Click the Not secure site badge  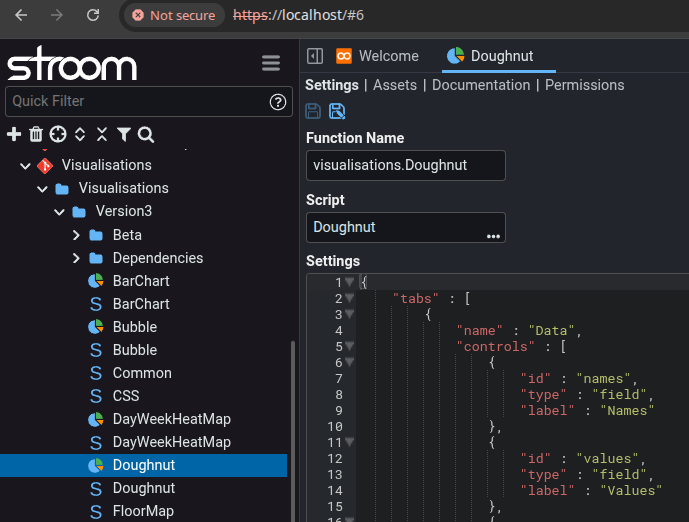pyautogui.click(x=174, y=15)
